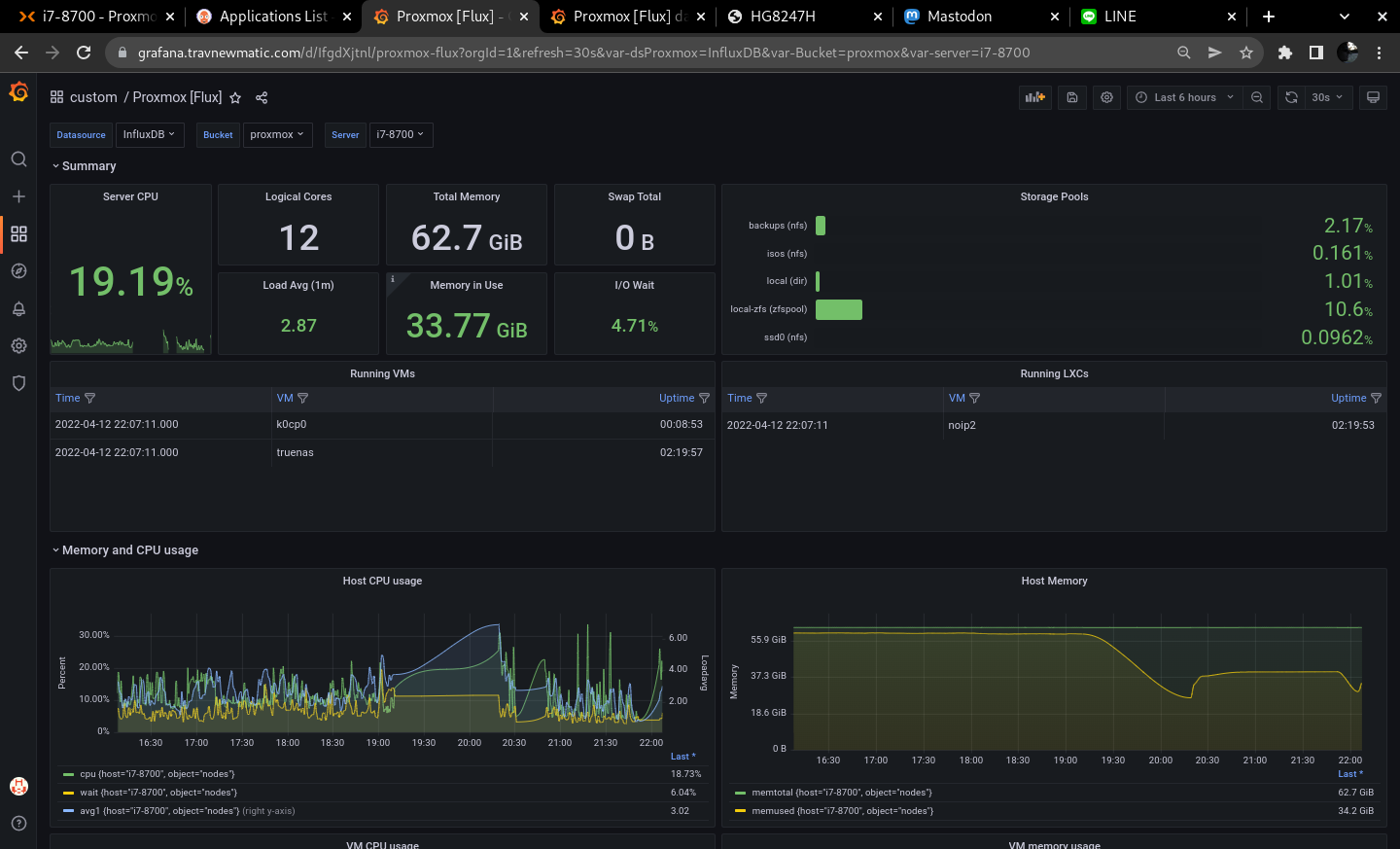
Task: Collapse the Summary row
Action: pyautogui.click(x=84, y=166)
